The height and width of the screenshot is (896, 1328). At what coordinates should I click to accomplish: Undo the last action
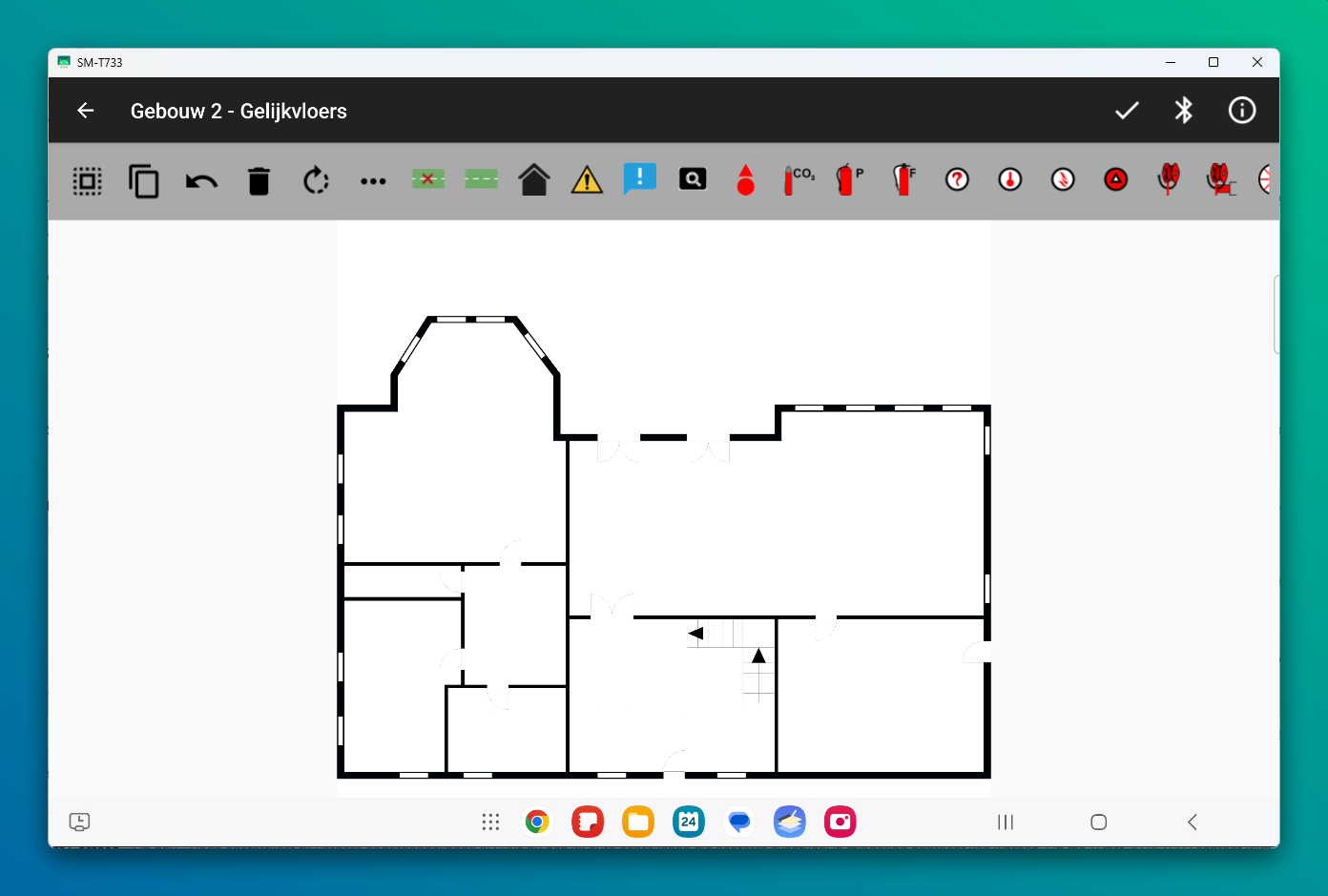tap(201, 180)
